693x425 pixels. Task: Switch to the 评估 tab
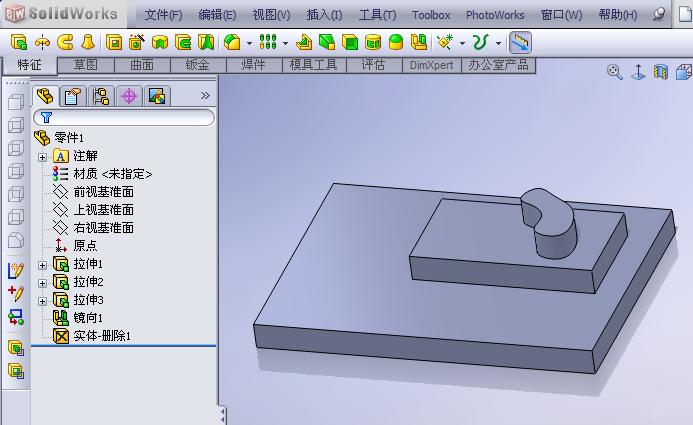(374, 65)
